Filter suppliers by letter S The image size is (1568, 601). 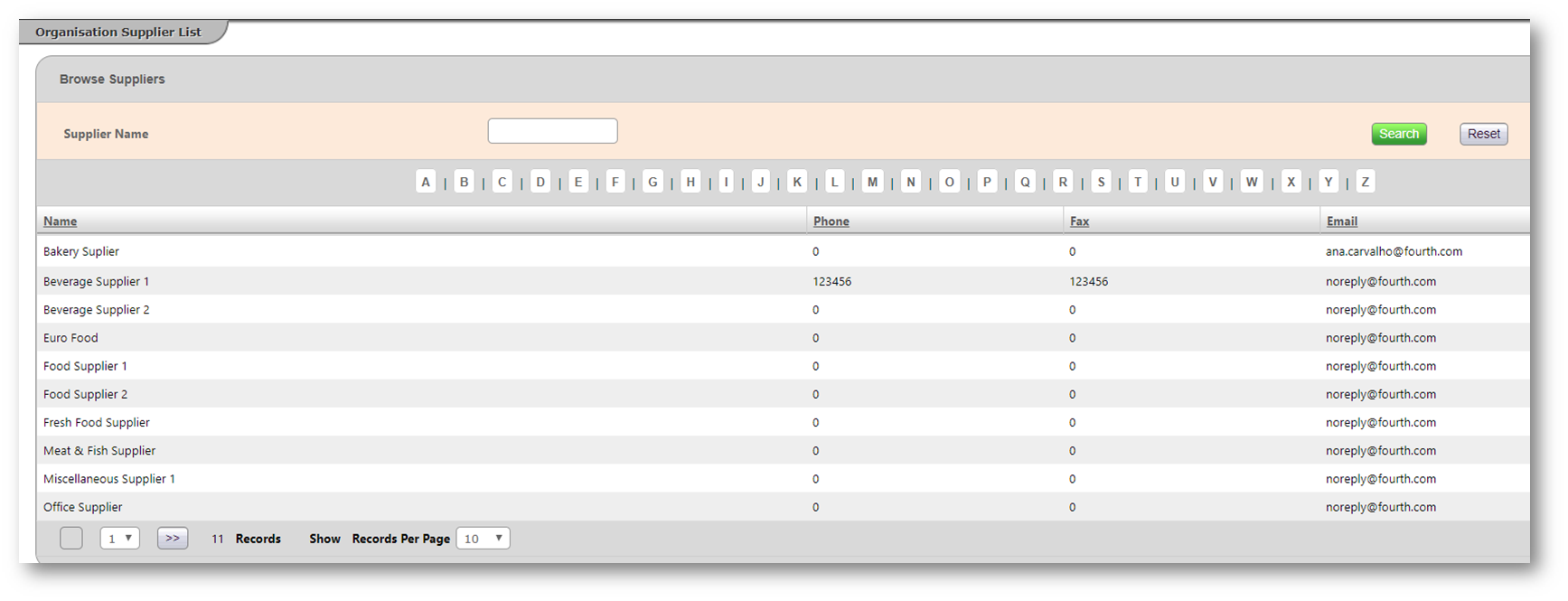point(1101,182)
